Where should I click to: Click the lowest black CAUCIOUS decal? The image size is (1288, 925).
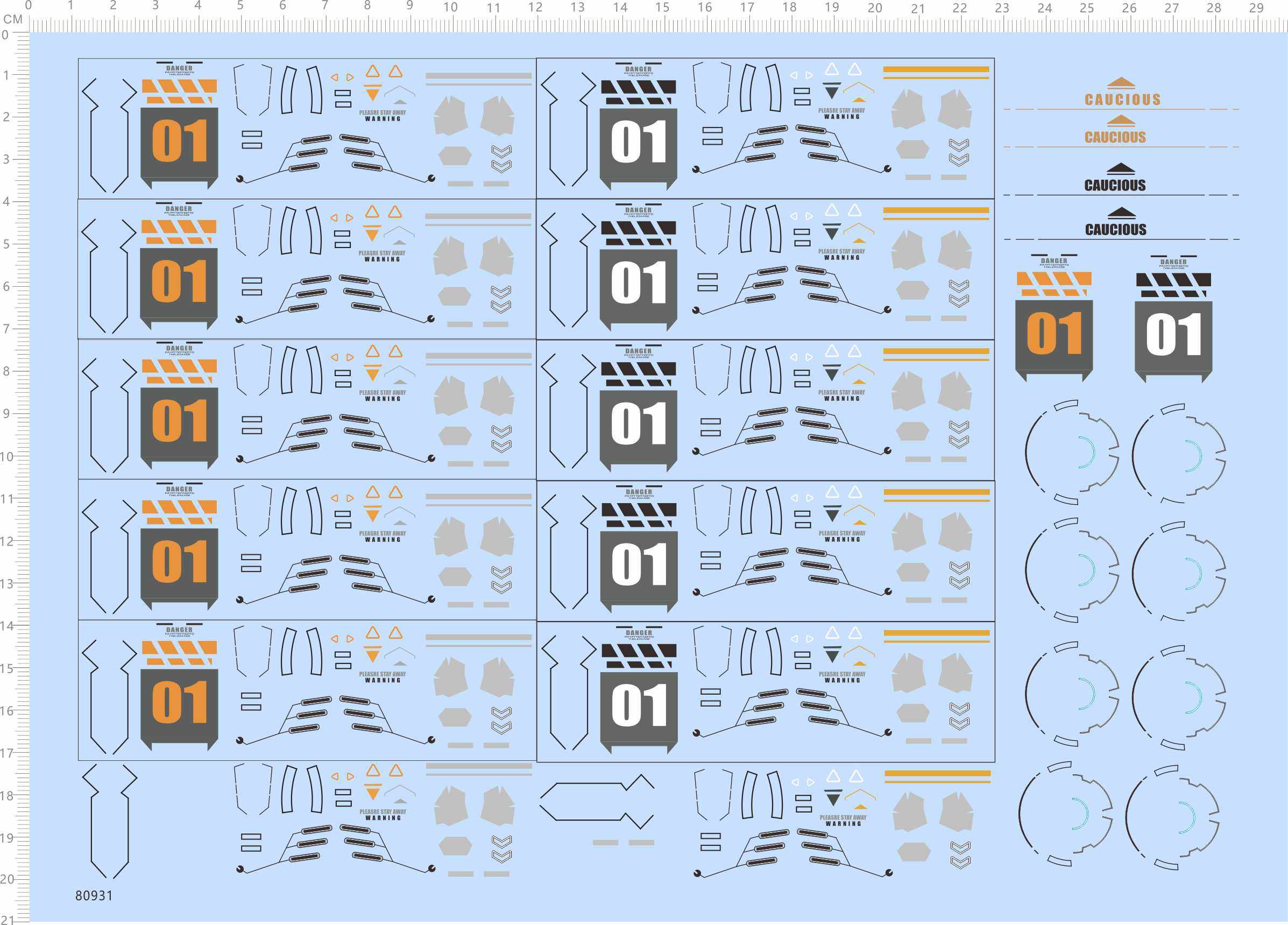pyautogui.click(x=1115, y=229)
